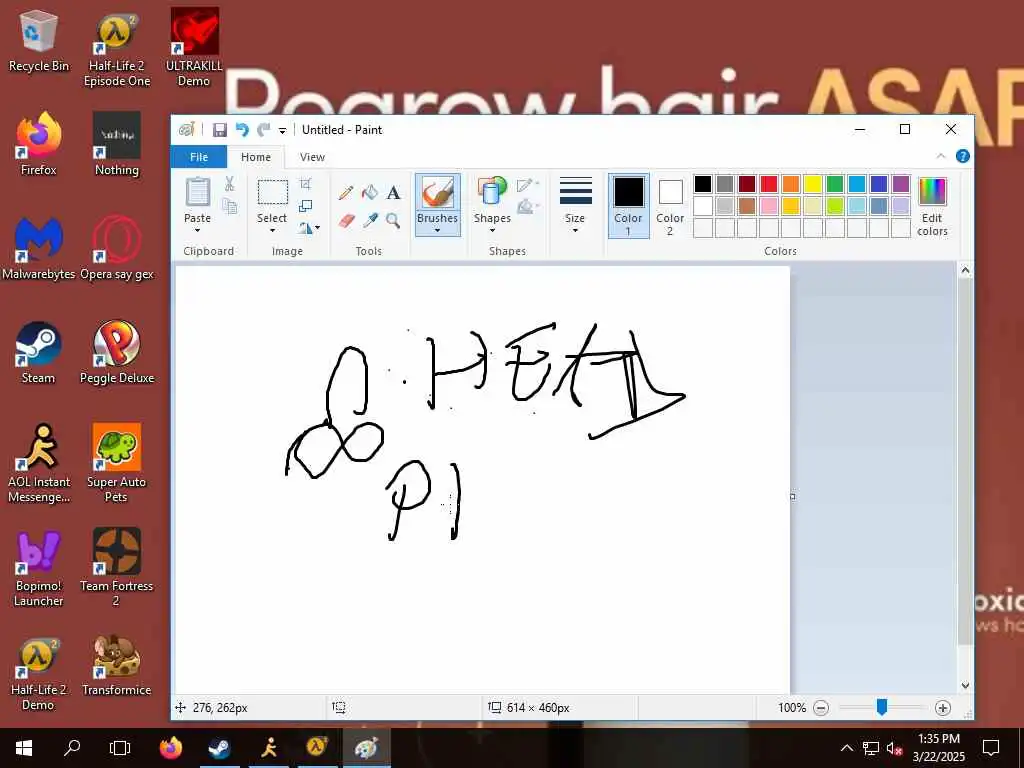The image size is (1024, 768).
Task: Pick the yellow color swatch
Action: [813, 184]
